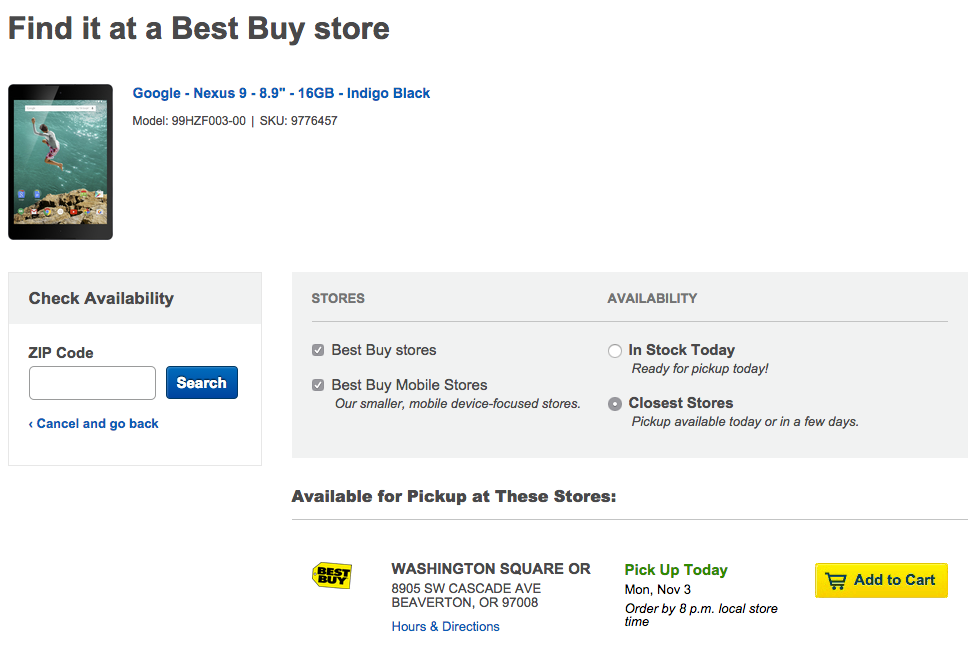Click the Find it at a Best Buy store heading
This screenshot has height=652, width=975.
pyautogui.click(x=198, y=28)
